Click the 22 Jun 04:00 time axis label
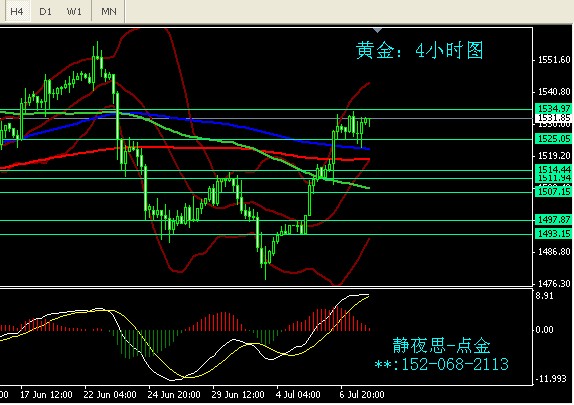Image resolution: width=574 pixels, height=405 pixels. click(110, 395)
